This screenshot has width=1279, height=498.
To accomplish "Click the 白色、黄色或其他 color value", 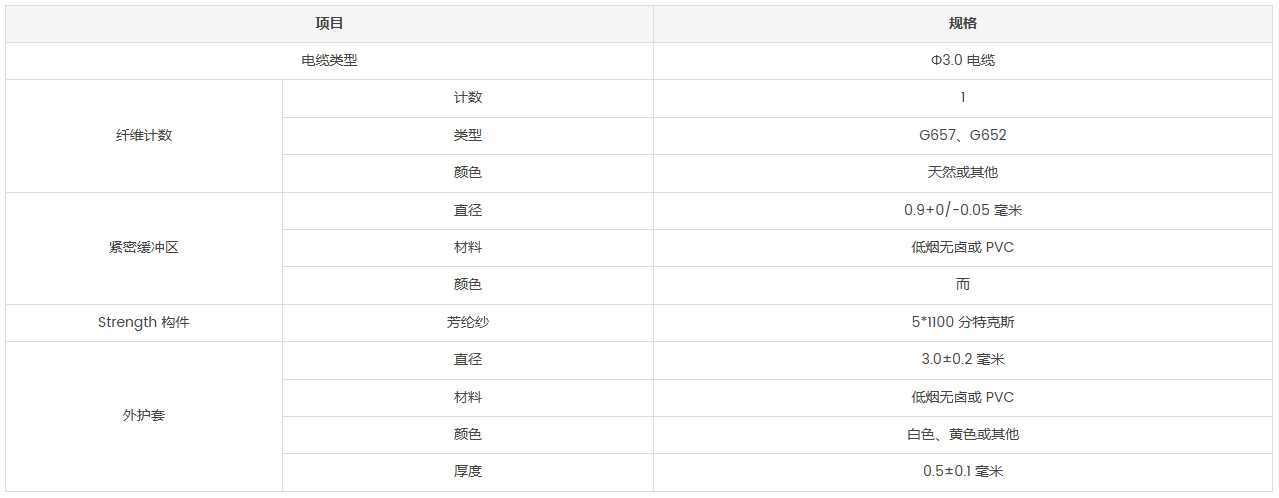I will pyautogui.click(x=962, y=434).
